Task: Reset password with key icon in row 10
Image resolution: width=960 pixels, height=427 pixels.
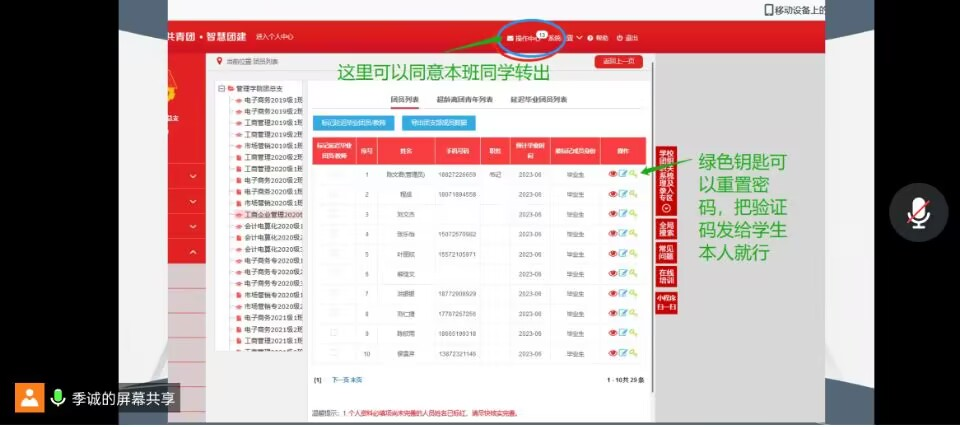Action: click(633, 353)
